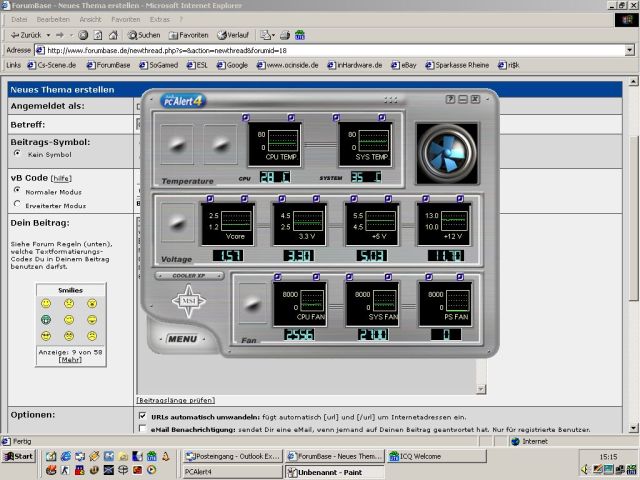The height and width of the screenshot is (480, 640).
Task: Select the CPU FAN speed gauge
Action: click(x=300, y=305)
